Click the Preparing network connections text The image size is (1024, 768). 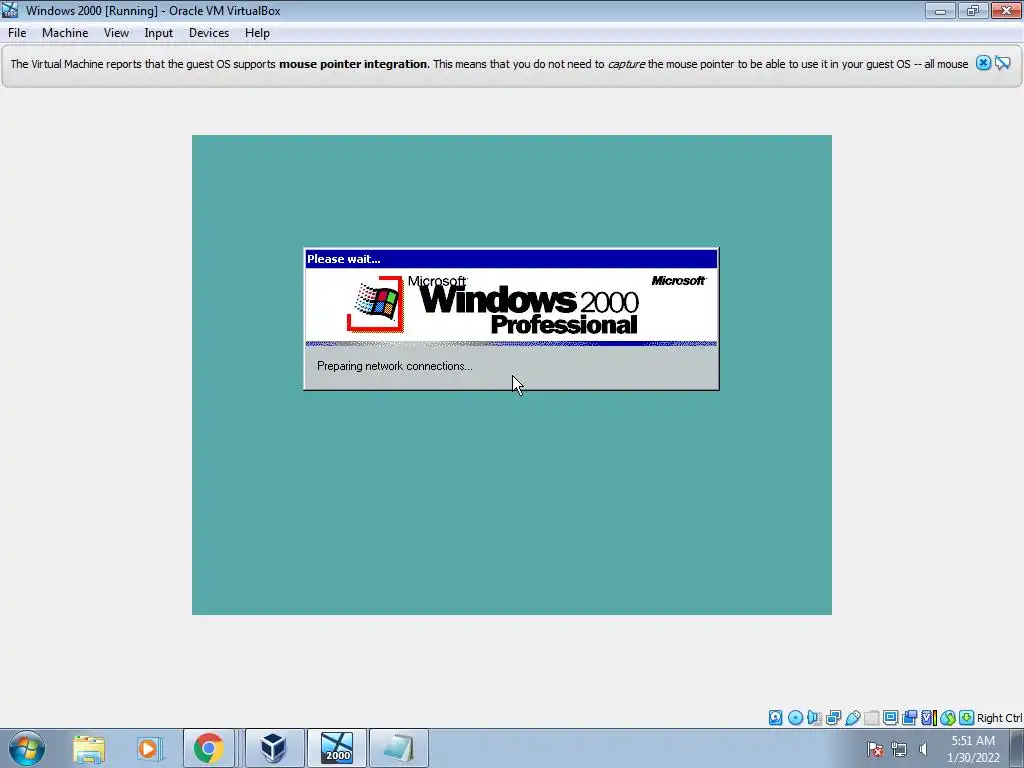pos(394,366)
